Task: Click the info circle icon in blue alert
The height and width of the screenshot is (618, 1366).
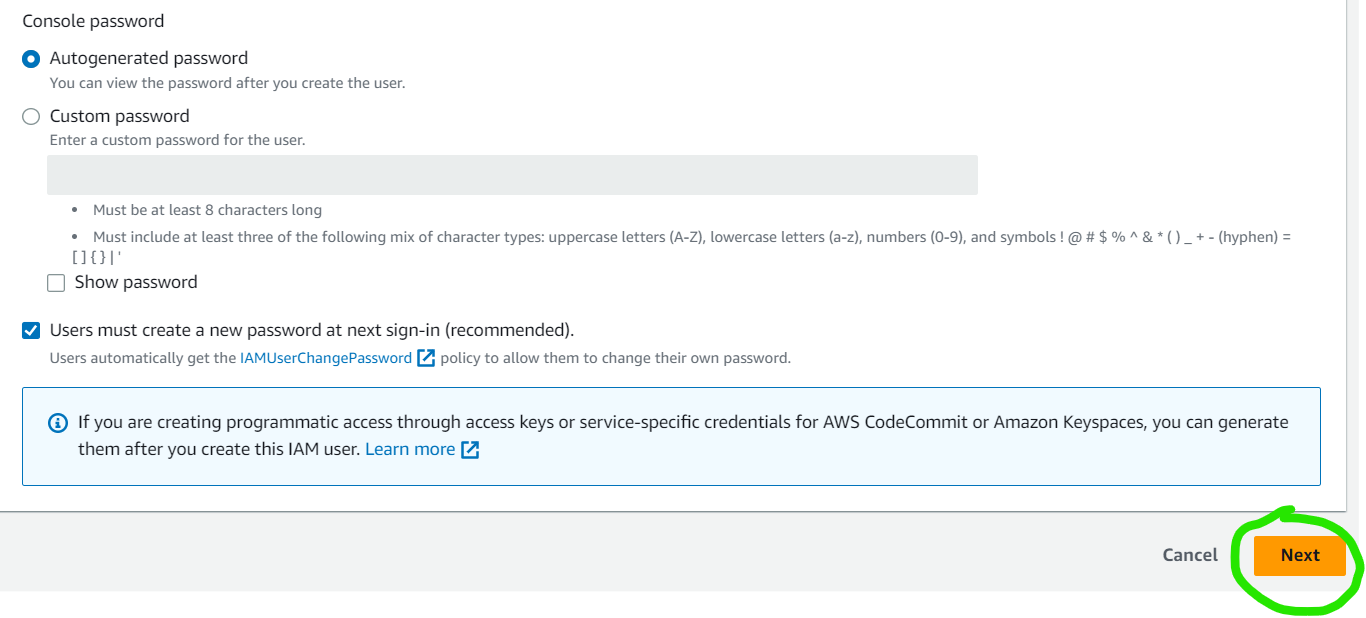Action: click(58, 423)
